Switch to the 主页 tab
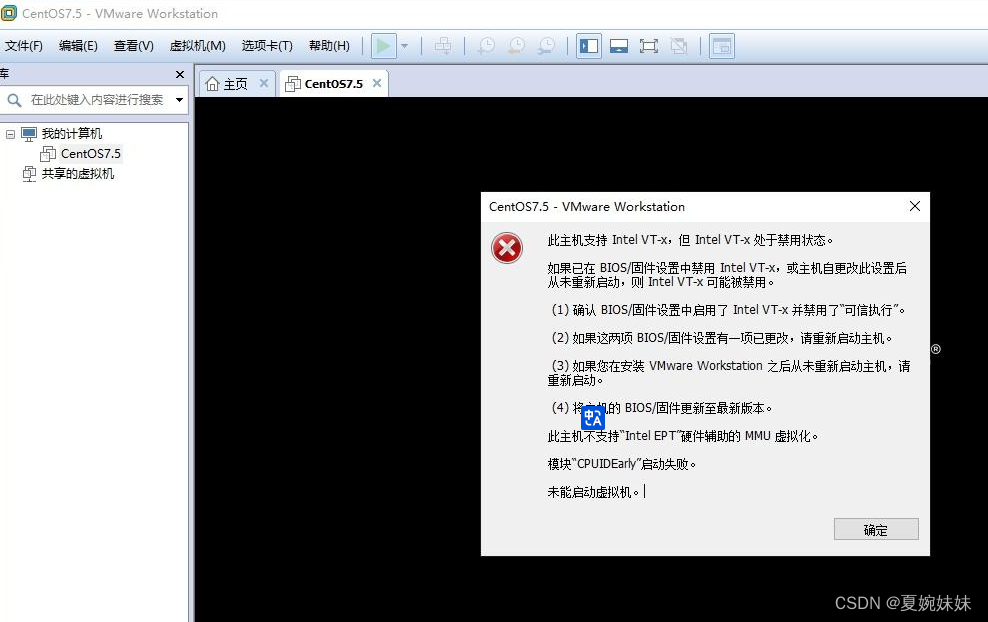Viewport: 988px width, 622px height. (232, 84)
